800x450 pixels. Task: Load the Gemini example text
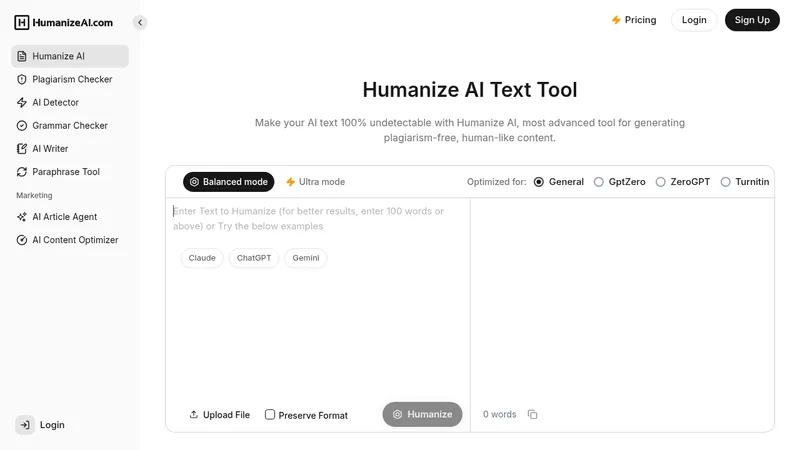306,258
